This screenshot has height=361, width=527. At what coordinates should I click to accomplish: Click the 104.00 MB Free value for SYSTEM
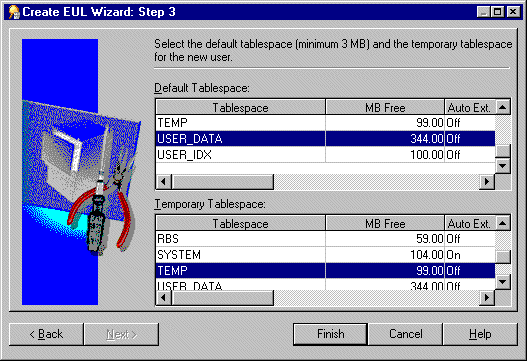coord(427,255)
